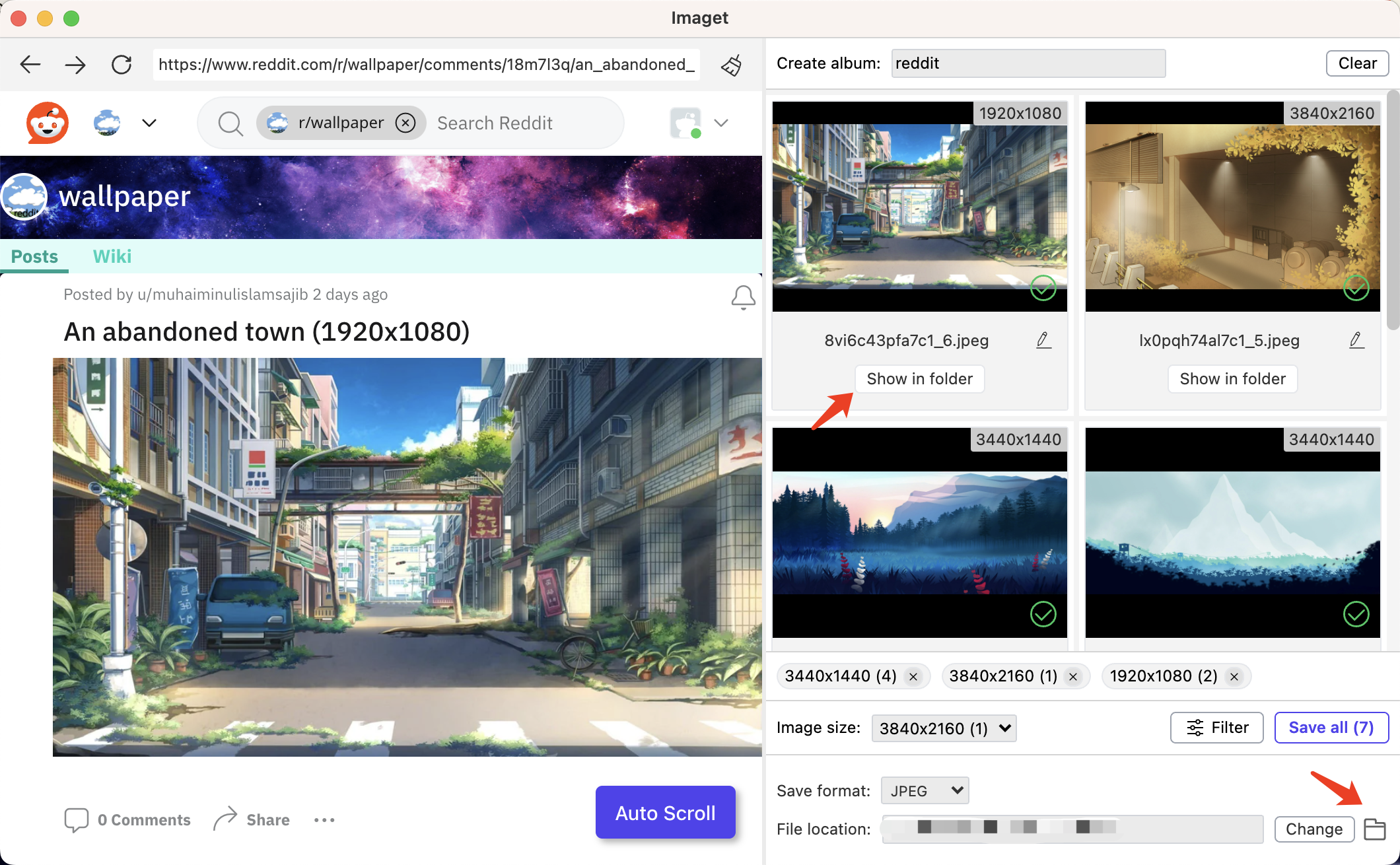Click the bell notification icon
Screen dimensions: 1400x865
[x=743, y=297]
